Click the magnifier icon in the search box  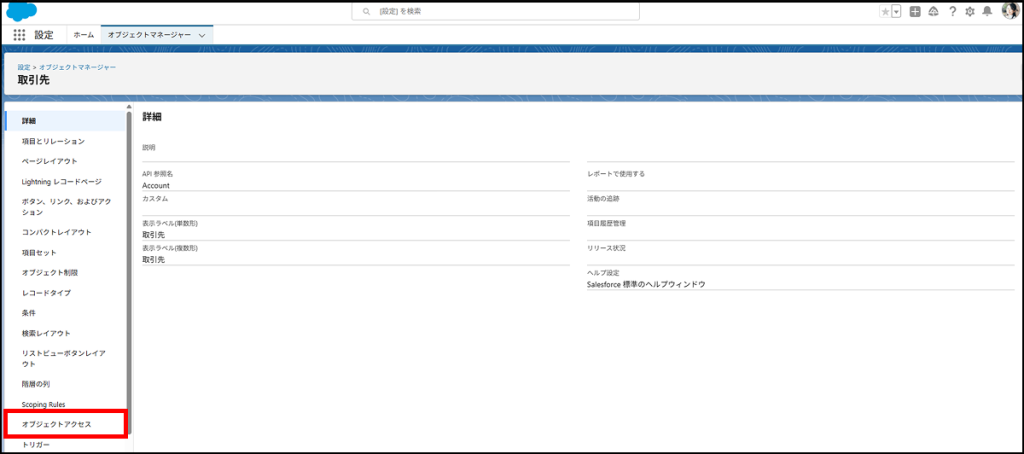pyautogui.click(x=366, y=12)
